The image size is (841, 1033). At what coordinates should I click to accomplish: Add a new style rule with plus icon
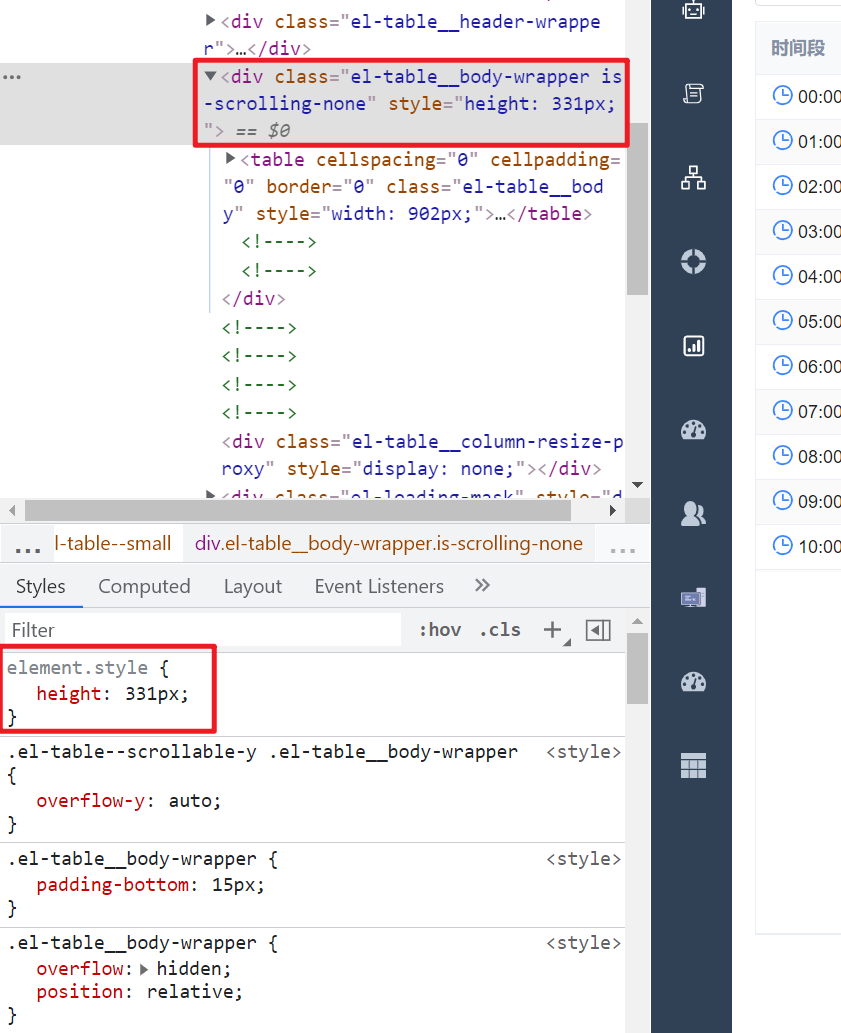554,630
